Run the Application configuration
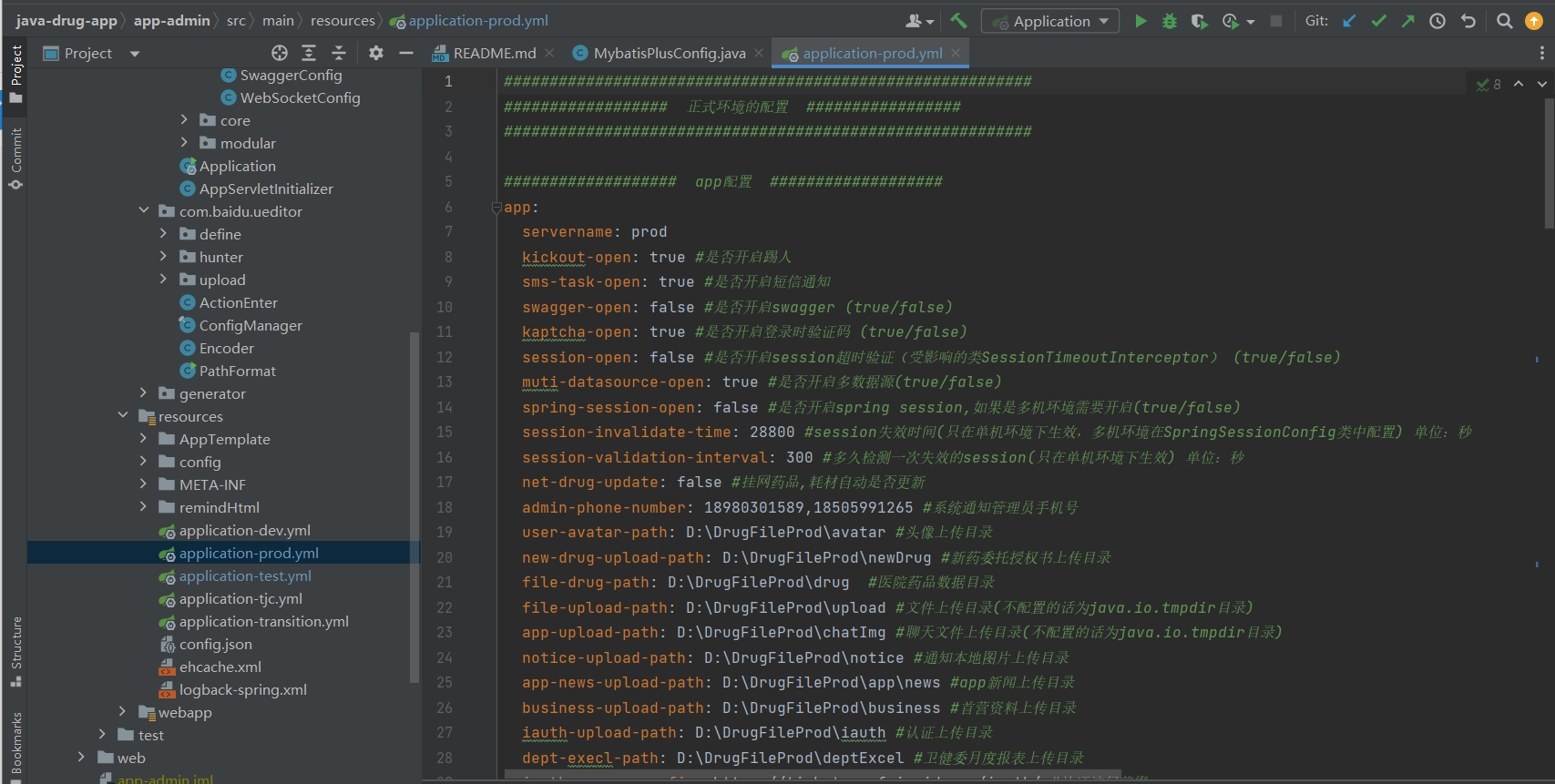The width and height of the screenshot is (1555, 784). coord(1141,20)
